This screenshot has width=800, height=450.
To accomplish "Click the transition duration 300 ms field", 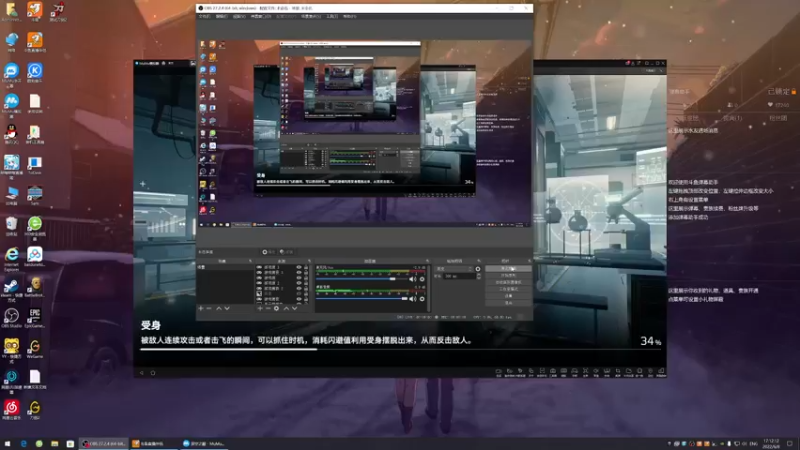I will (460, 276).
